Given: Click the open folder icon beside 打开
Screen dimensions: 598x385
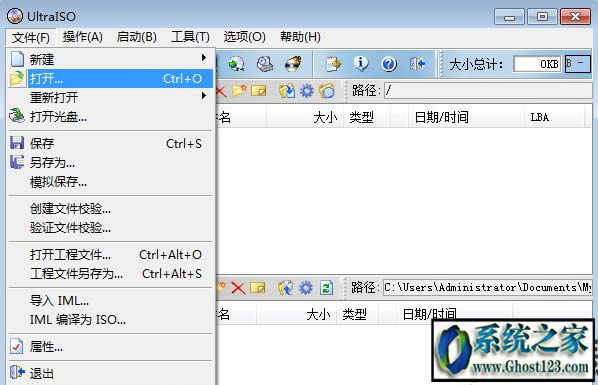Looking at the screenshot, I should (x=17, y=79).
